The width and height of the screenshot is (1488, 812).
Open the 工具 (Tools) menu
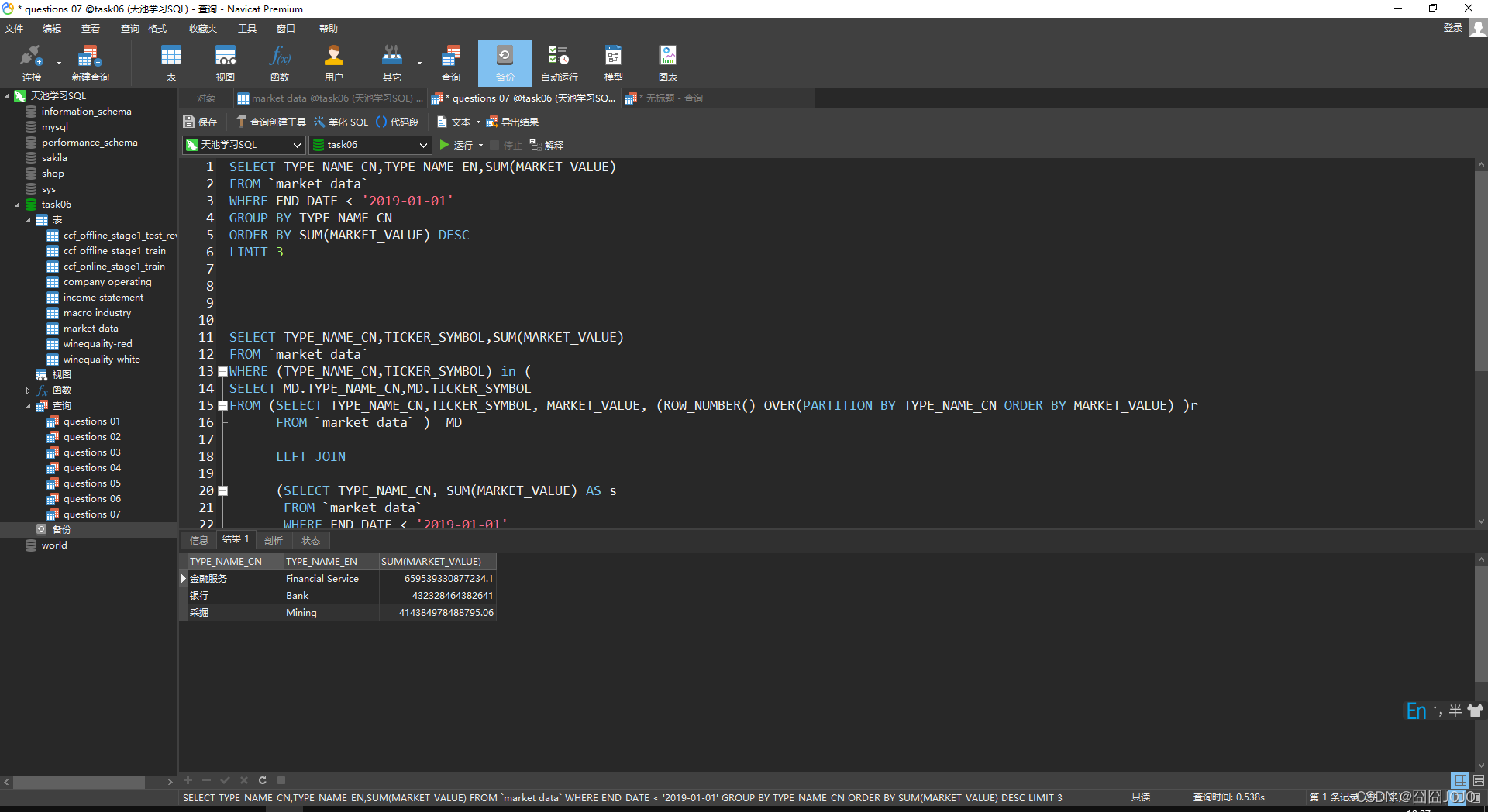pyautogui.click(x=247, y=29)
